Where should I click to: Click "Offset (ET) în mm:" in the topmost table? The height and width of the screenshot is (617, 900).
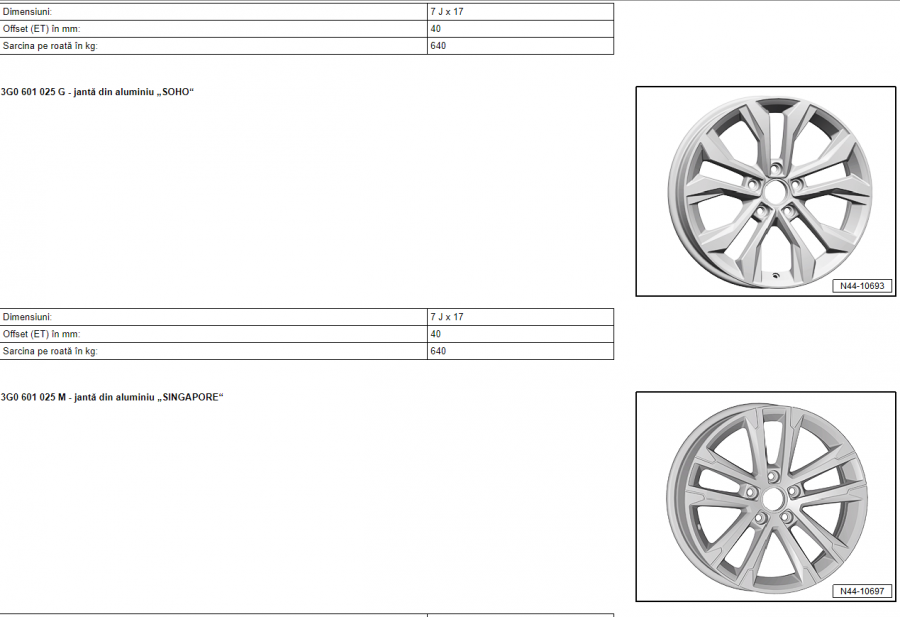click(41, 29)
